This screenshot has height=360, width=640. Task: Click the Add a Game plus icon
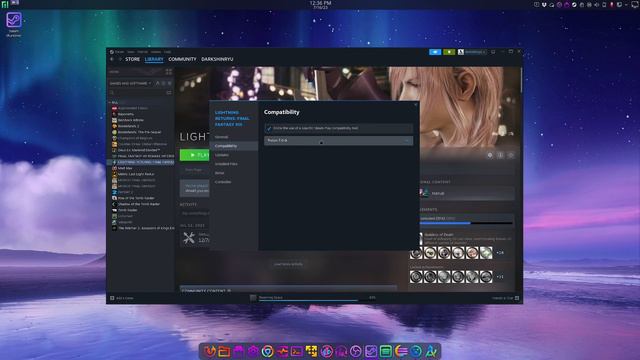112,298
